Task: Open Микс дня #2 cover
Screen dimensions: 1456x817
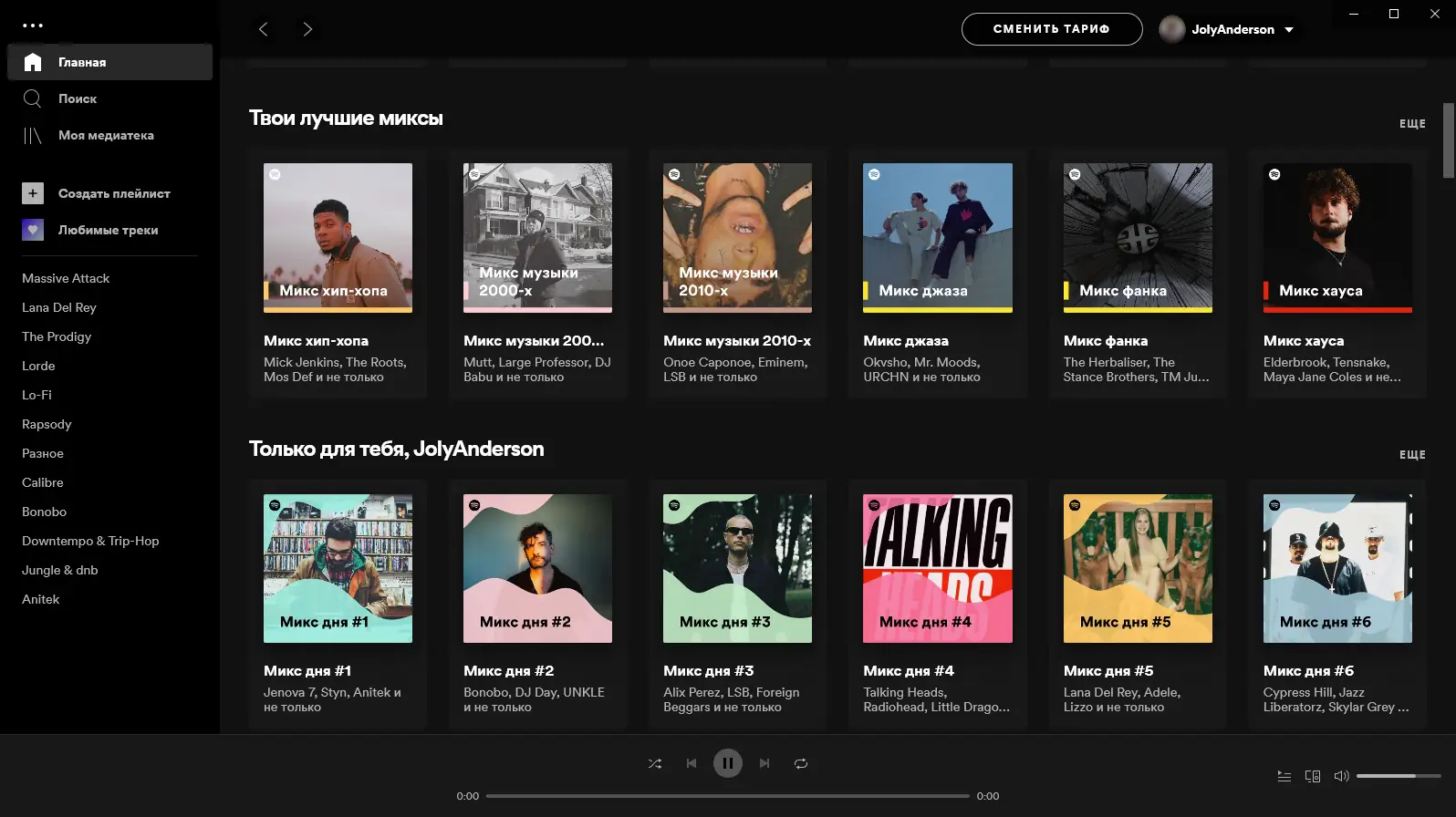Action: (537, 569)
